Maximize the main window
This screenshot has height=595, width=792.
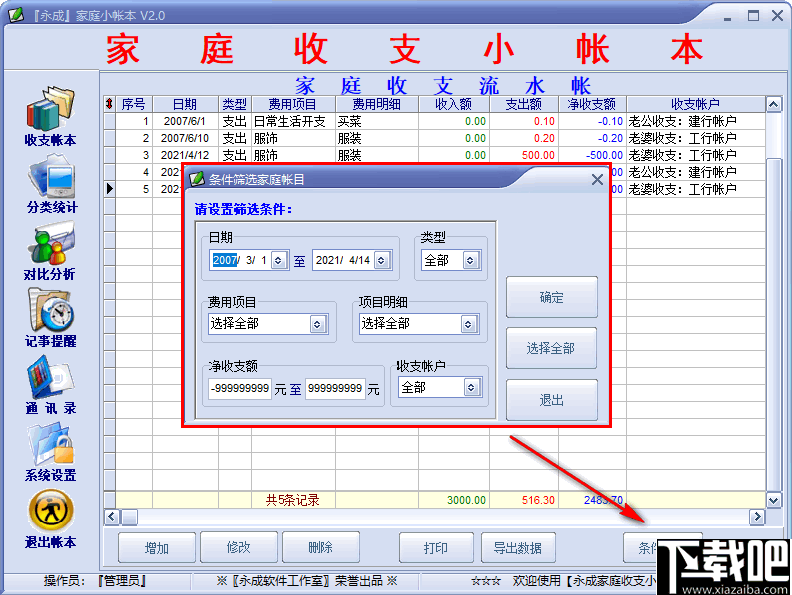click(x=753, y=16)
